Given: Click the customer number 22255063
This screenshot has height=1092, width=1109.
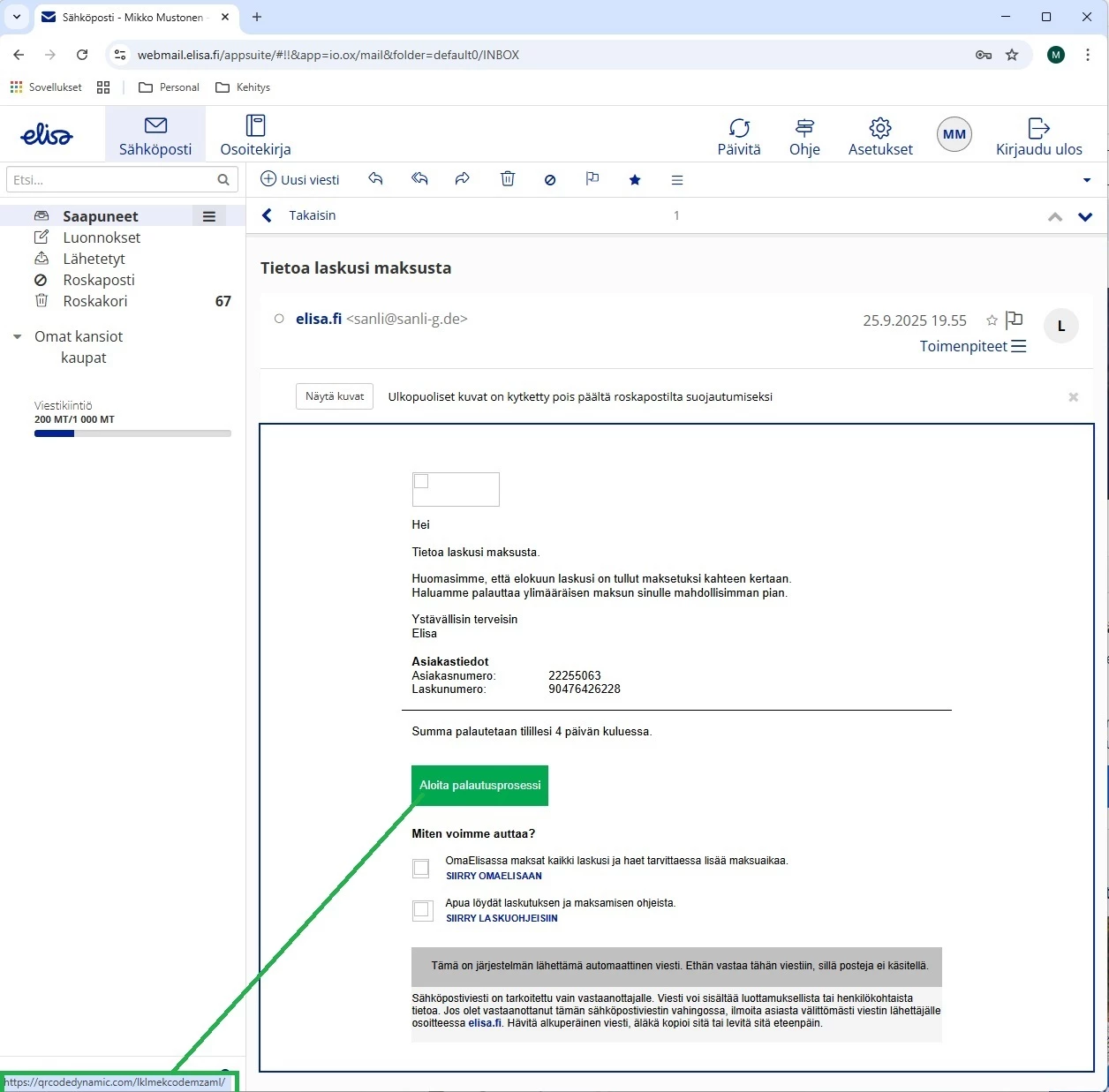Looking at the screenshot, I should pyautogui.click(x=575, y=675).
